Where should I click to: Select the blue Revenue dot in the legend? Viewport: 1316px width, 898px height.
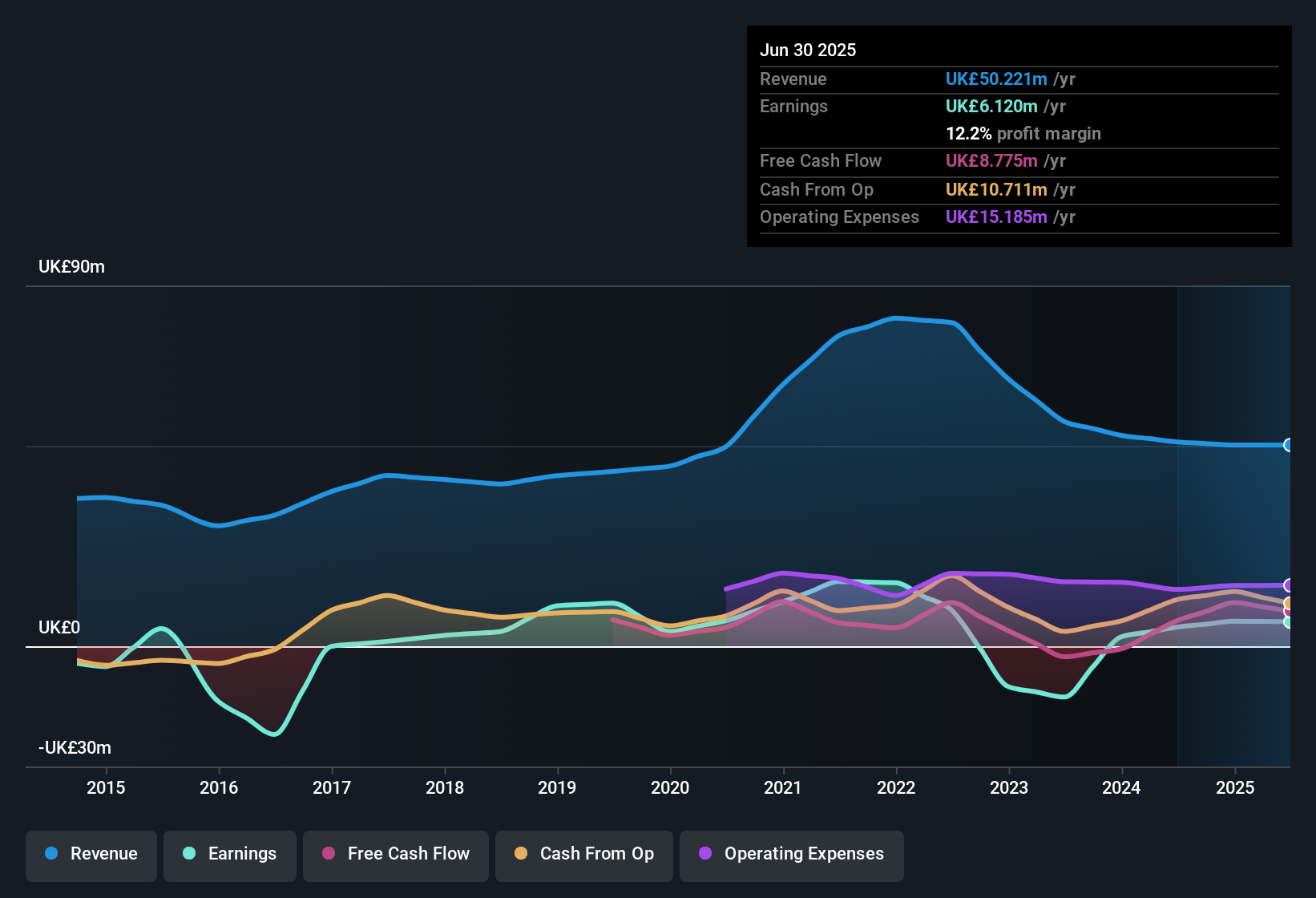pos(50,854)
